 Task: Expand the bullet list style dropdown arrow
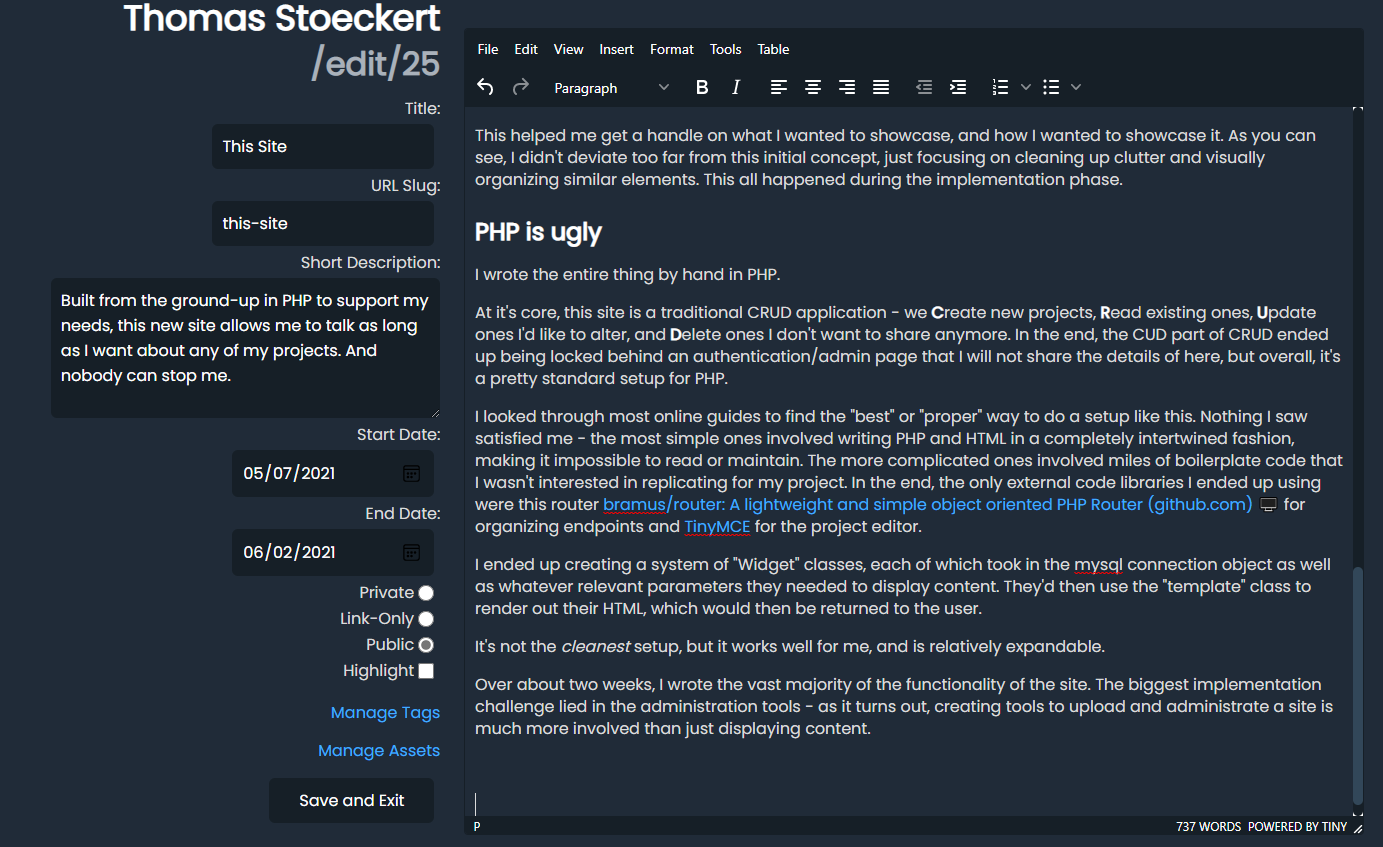pos(1076,88)
